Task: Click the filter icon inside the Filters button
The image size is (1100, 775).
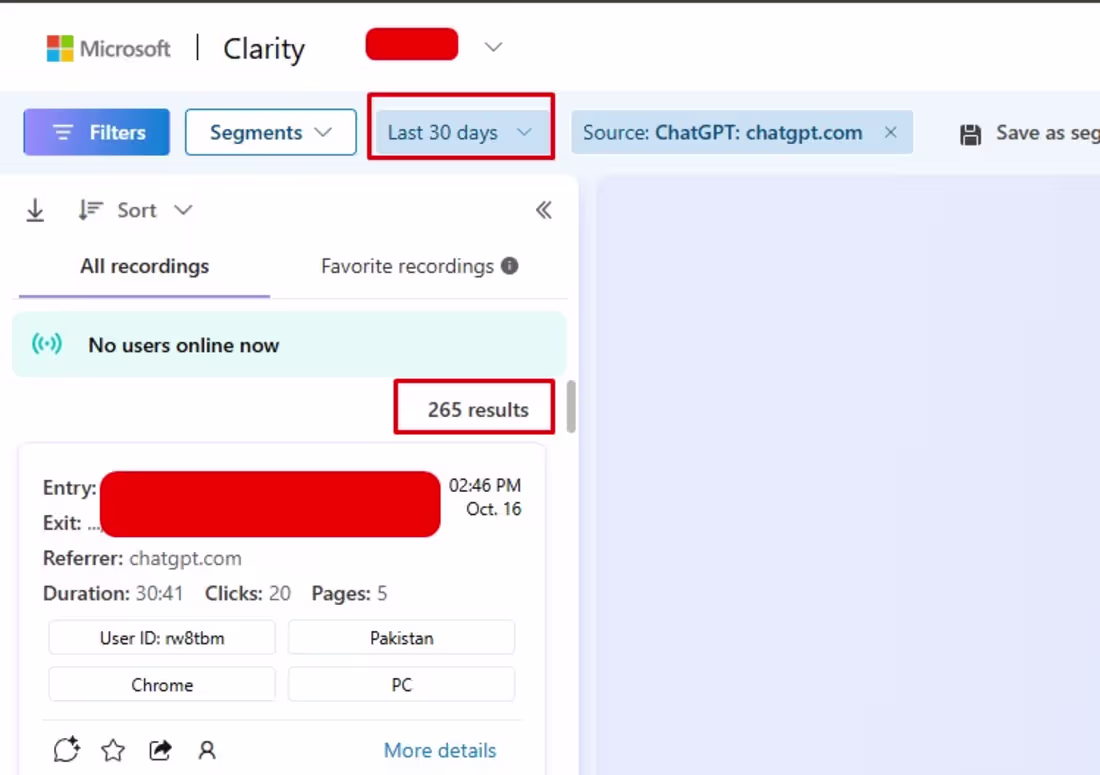Action: tap(63, 131)
